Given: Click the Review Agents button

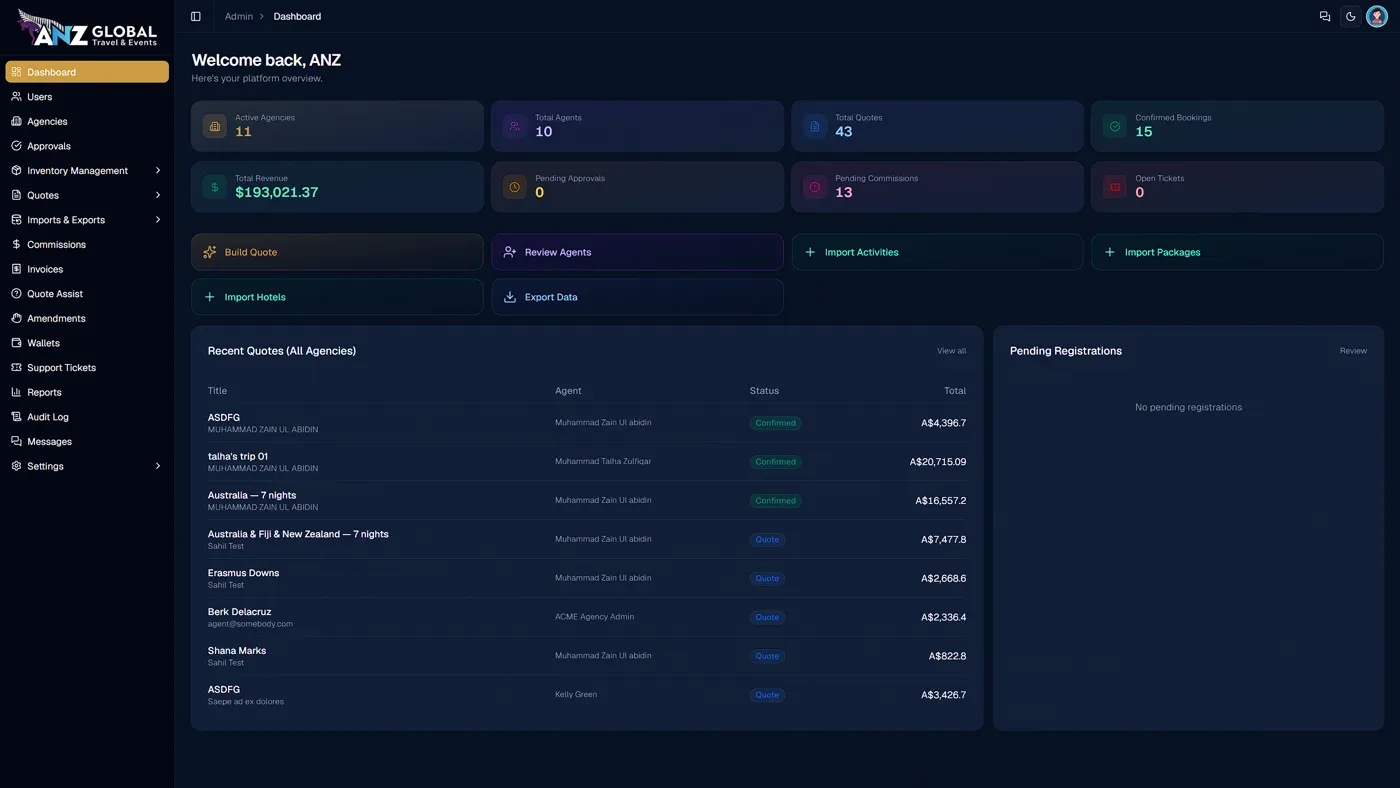Looking at the screenshot, I should coord(637,252).
